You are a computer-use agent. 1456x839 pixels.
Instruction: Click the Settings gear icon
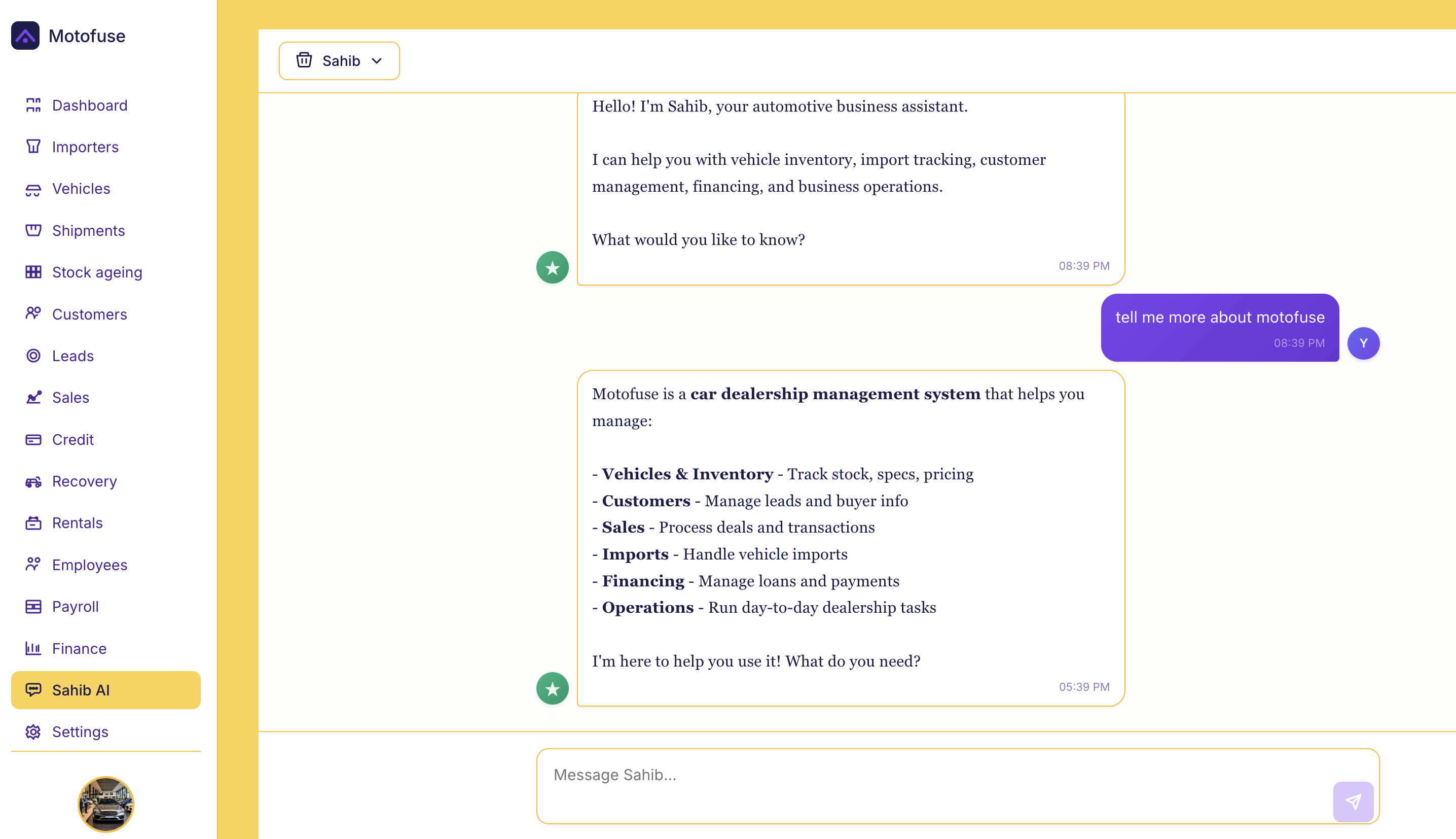point(33,731)
